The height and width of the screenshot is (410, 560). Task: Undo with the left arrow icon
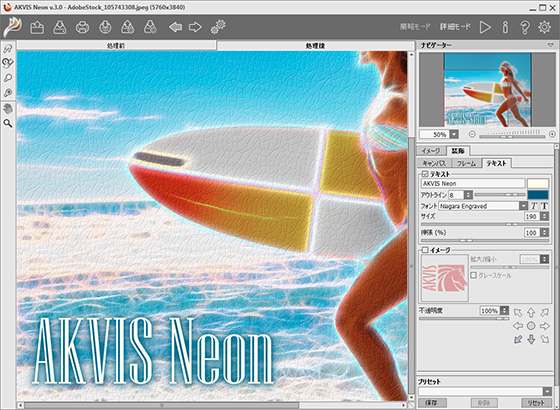coord(175,27)
